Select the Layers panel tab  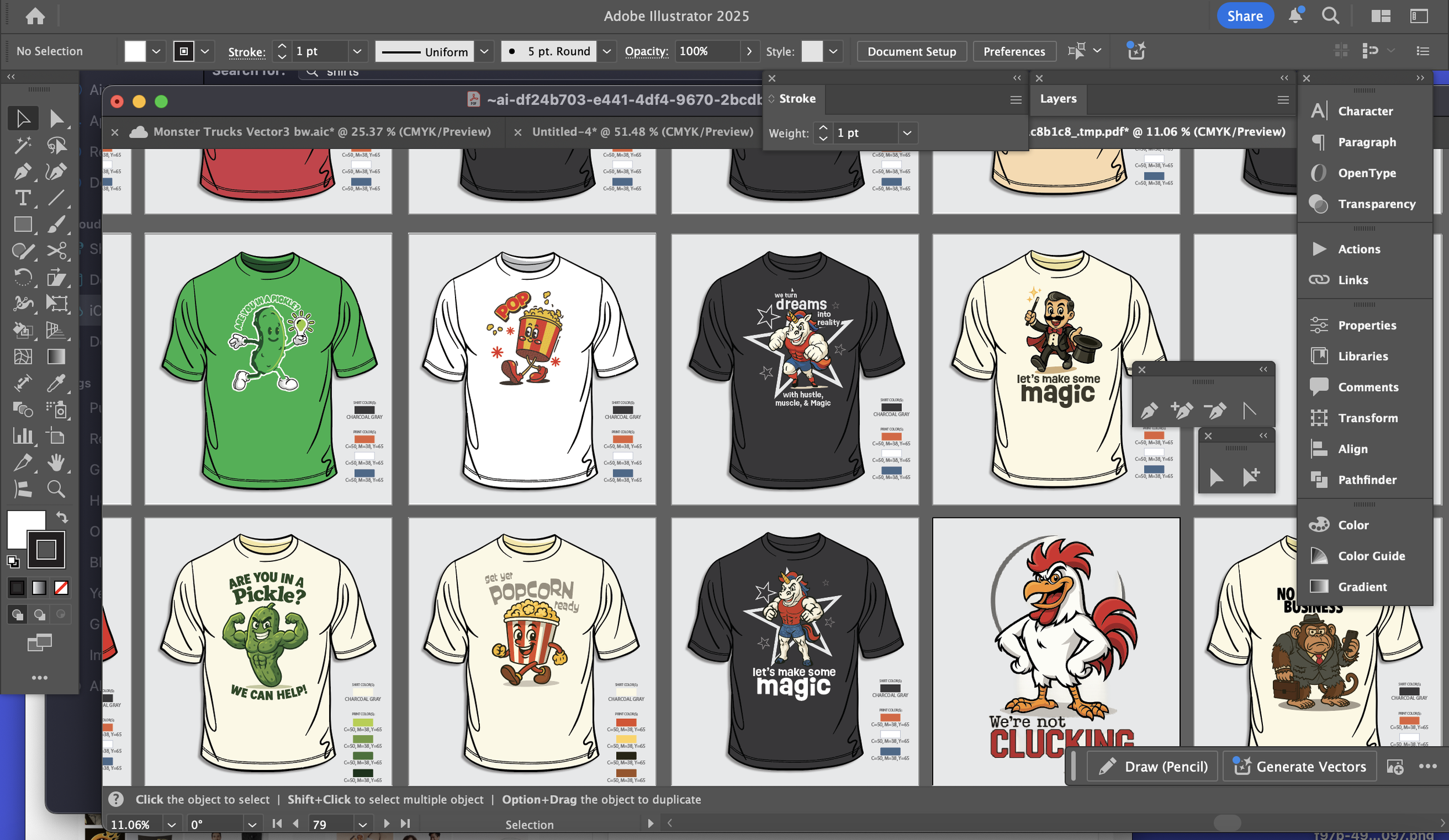[1058, 99]
